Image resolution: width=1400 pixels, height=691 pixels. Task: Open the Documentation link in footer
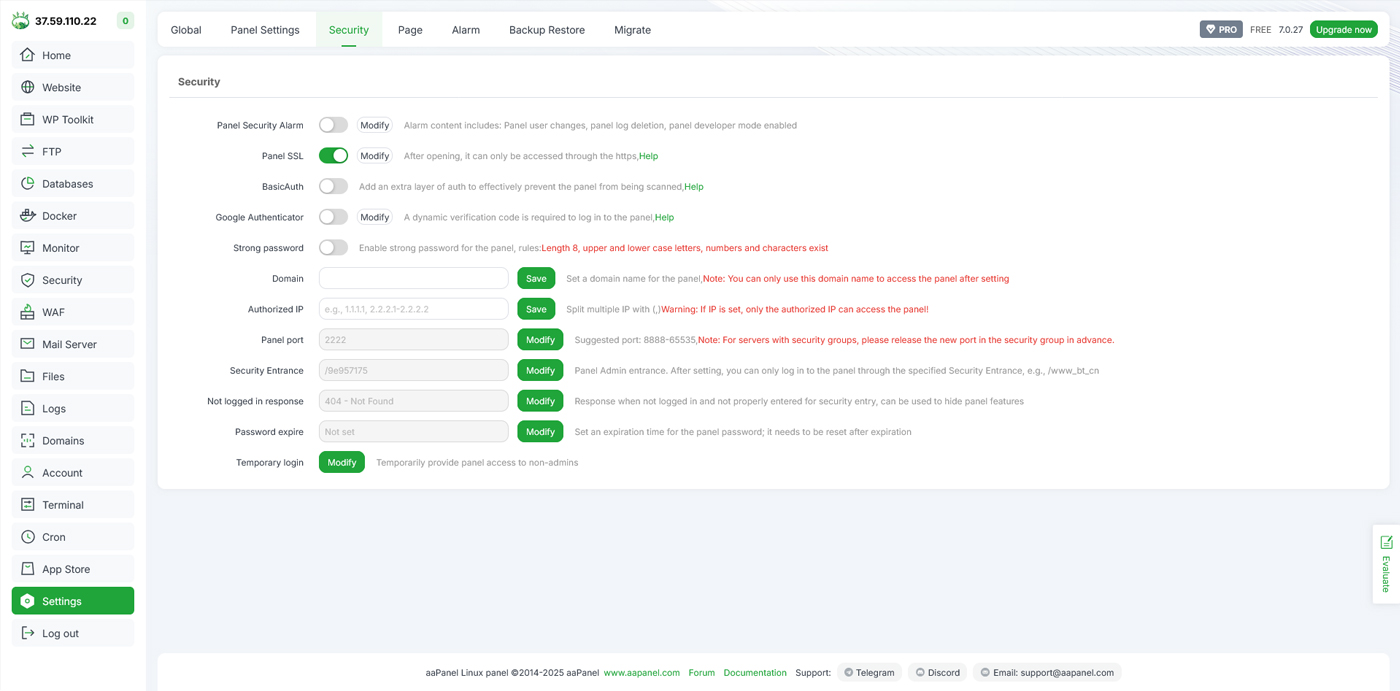tap(755, 672)
